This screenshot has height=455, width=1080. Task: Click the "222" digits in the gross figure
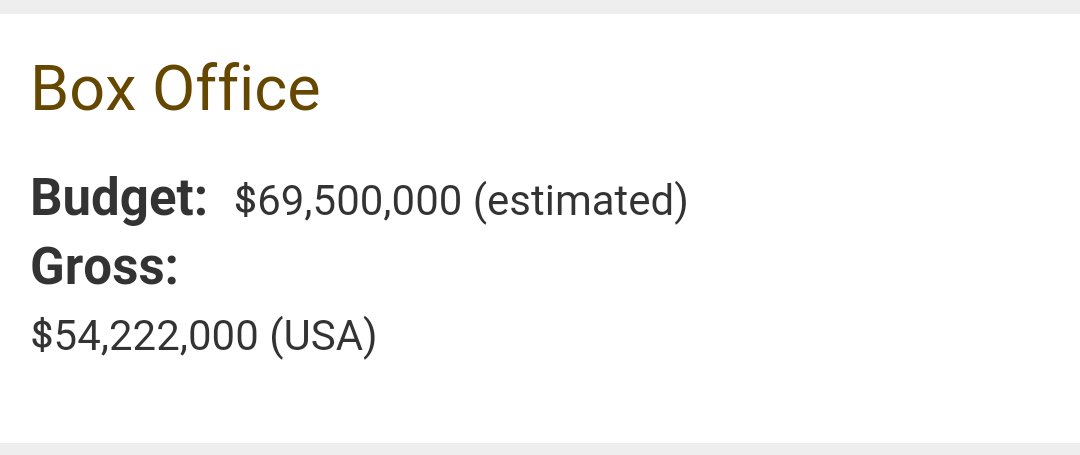click(143, 335)
